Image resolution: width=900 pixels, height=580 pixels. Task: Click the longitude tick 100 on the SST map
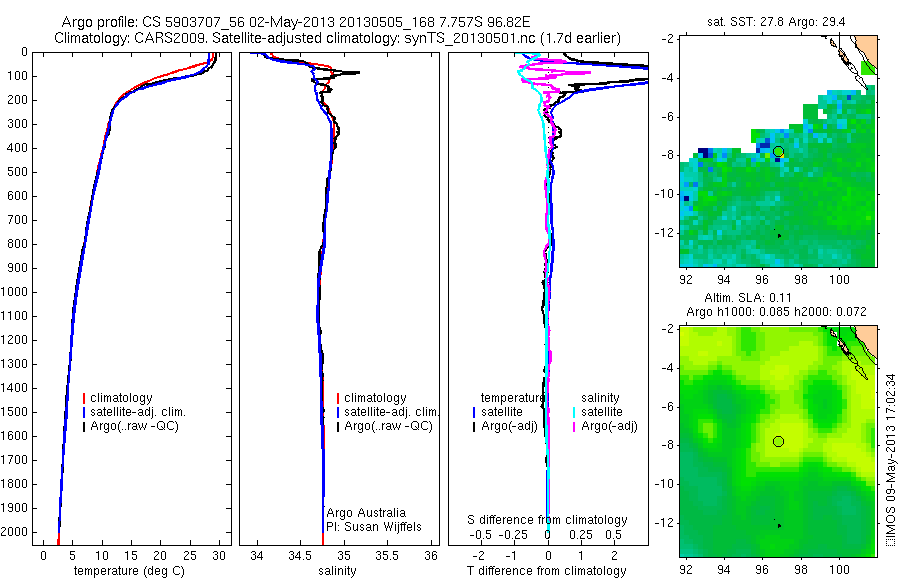click(839, 280)
